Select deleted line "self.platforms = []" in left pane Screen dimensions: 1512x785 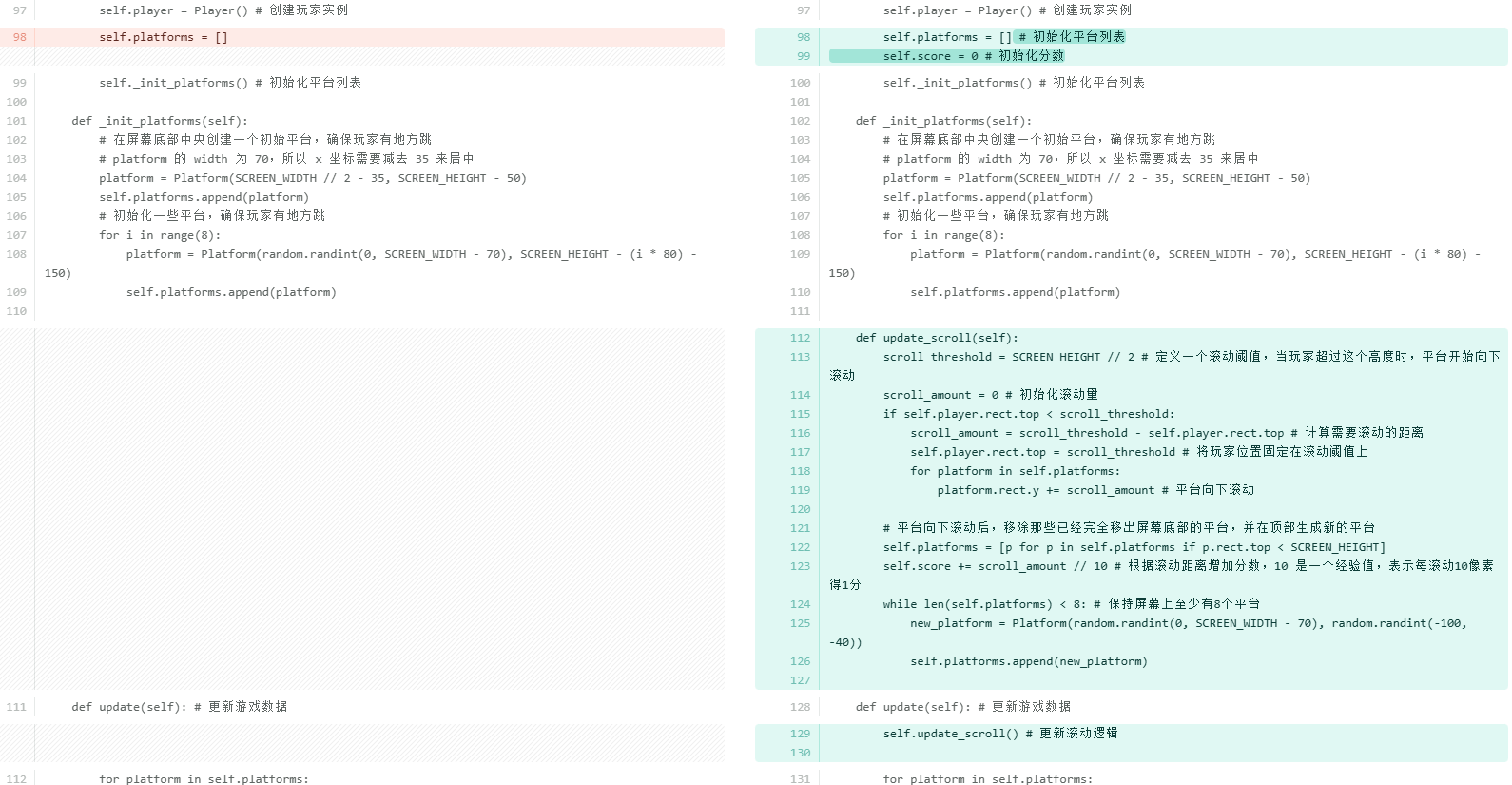click(x=163, y=37)
